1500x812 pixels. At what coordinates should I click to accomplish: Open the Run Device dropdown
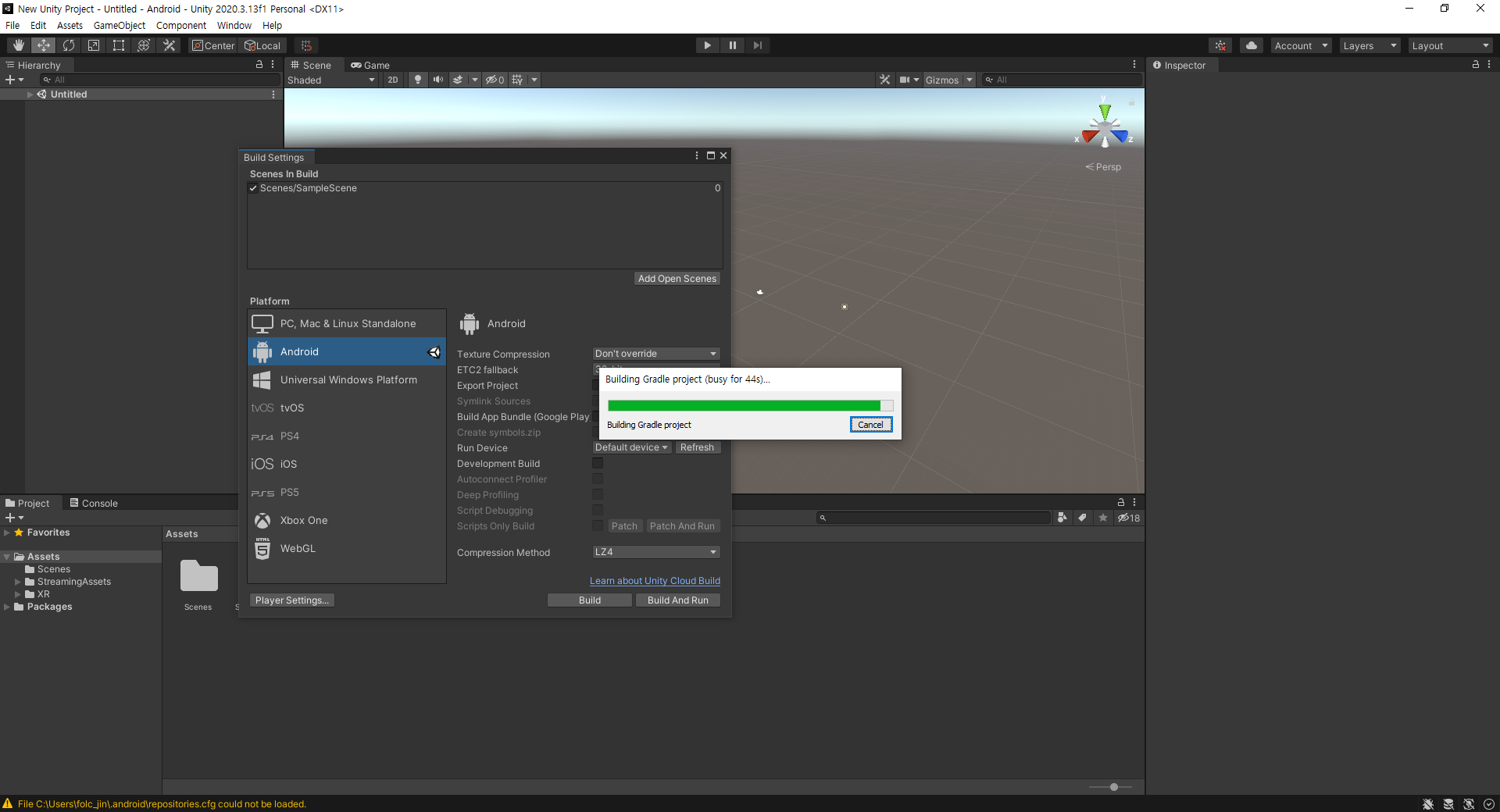(631, 447)
